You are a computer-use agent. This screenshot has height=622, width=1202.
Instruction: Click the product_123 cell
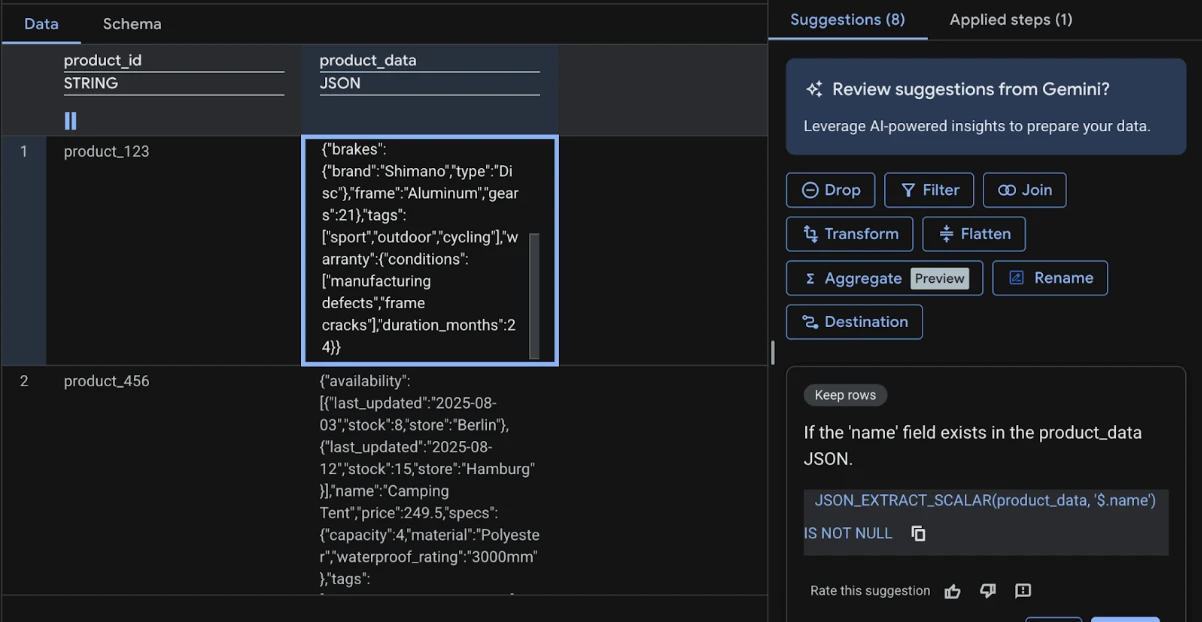pyautogui.click(x=106, y=151)
